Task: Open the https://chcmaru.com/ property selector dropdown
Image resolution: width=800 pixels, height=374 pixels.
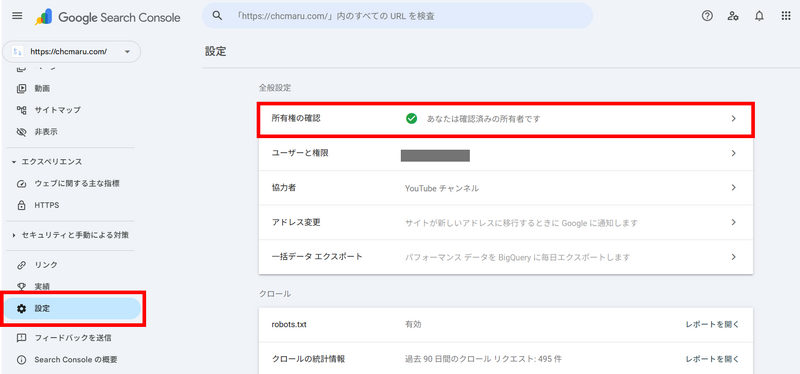Action: pyautogui.click(x=71, y=52)
